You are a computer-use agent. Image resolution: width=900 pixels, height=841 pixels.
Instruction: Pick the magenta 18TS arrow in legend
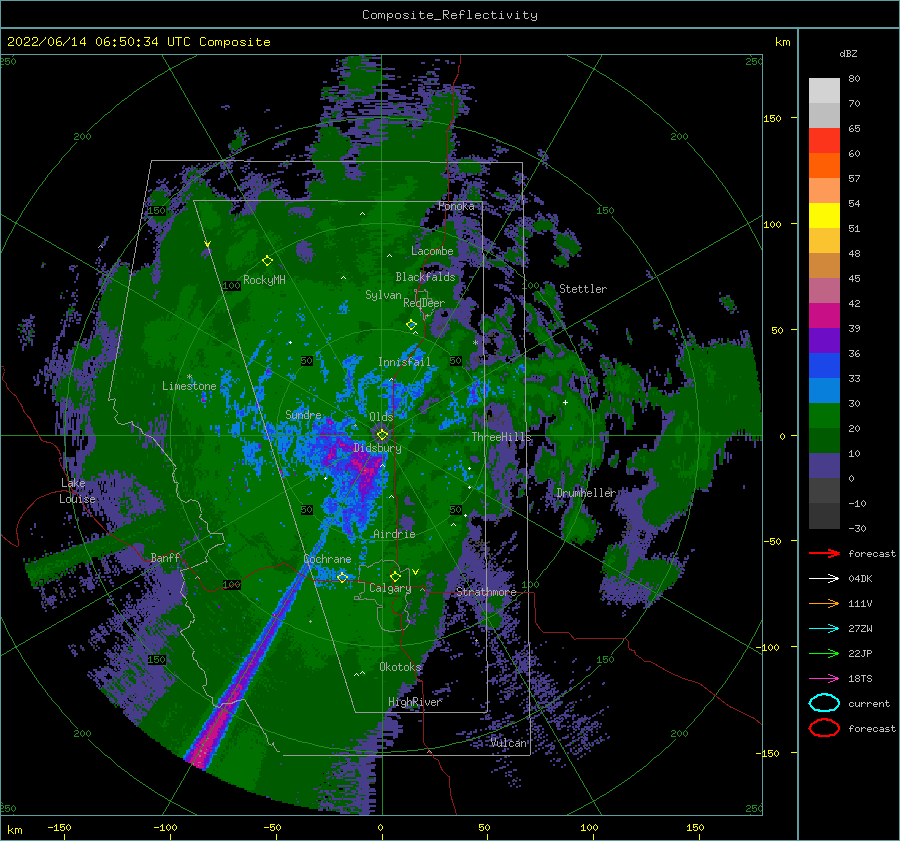(x=824, y=679)
